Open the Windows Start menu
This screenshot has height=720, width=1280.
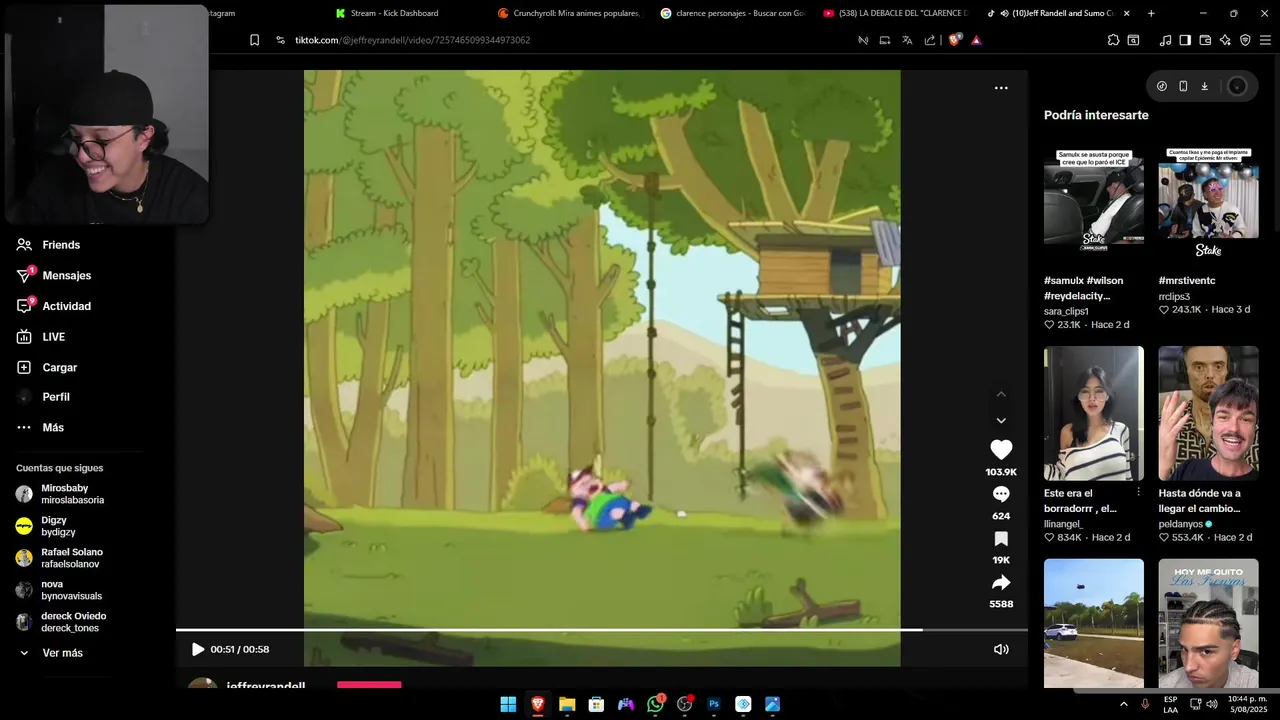point(508,704)
